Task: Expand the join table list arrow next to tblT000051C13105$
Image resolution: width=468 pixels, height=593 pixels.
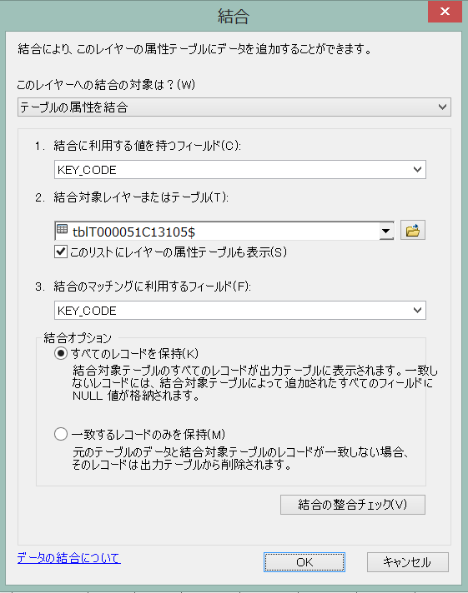Action: point(386,231)
